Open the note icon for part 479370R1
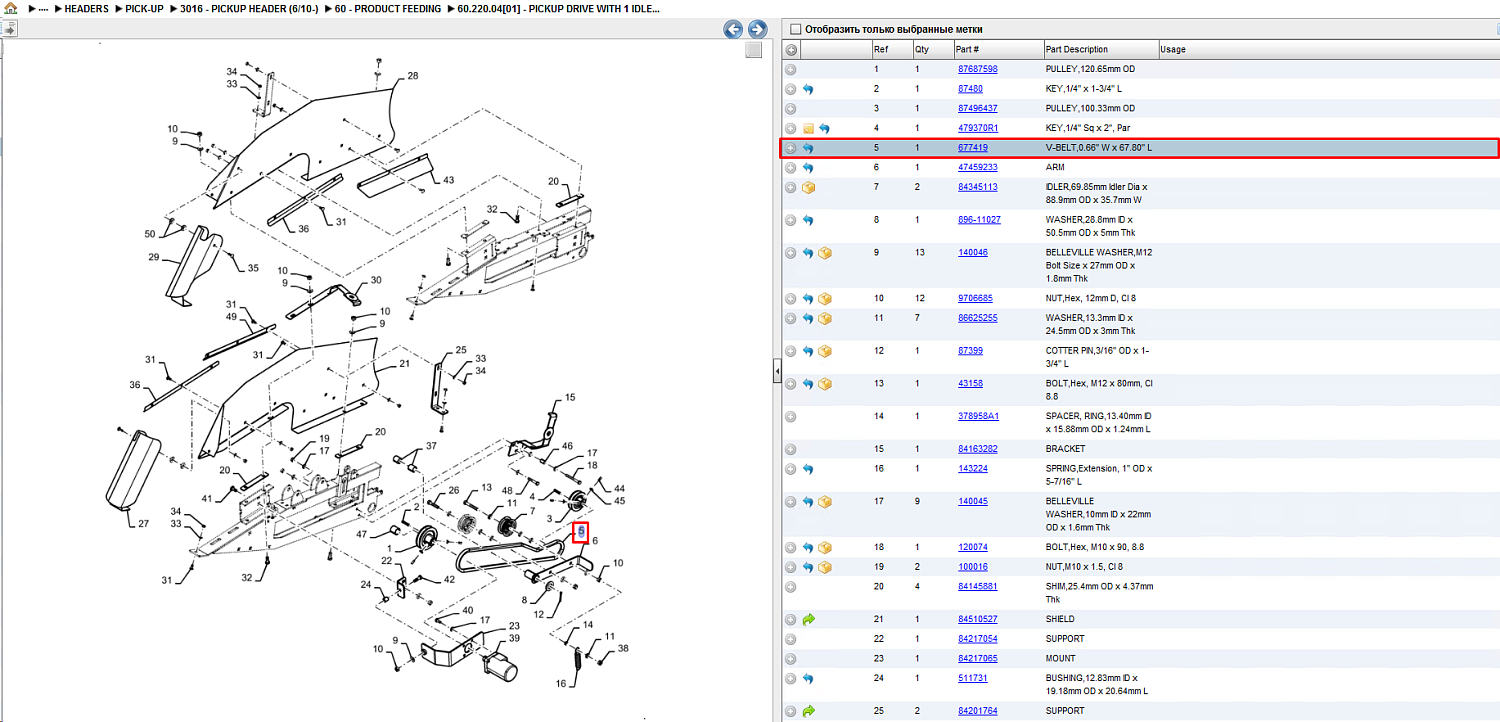1500x722 pixels. [808, 128]
